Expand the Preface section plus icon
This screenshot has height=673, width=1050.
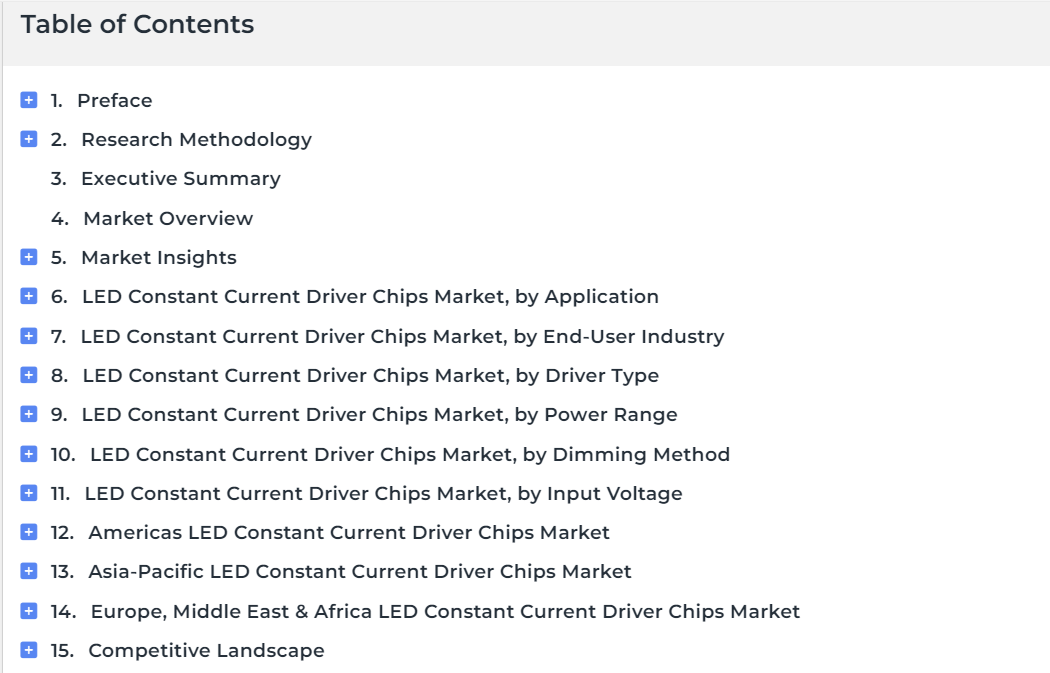[x=29, y=100]
